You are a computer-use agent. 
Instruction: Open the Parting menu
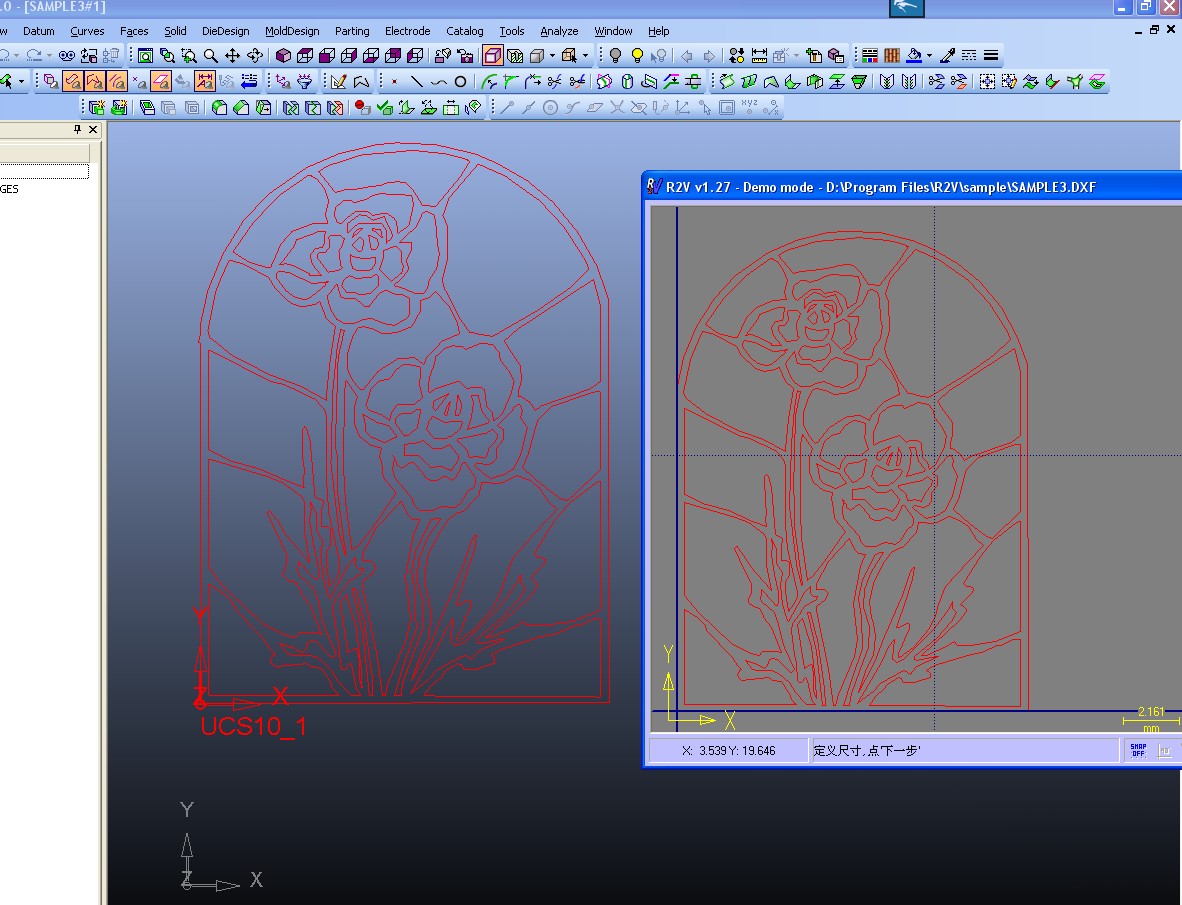coord(352,31)
